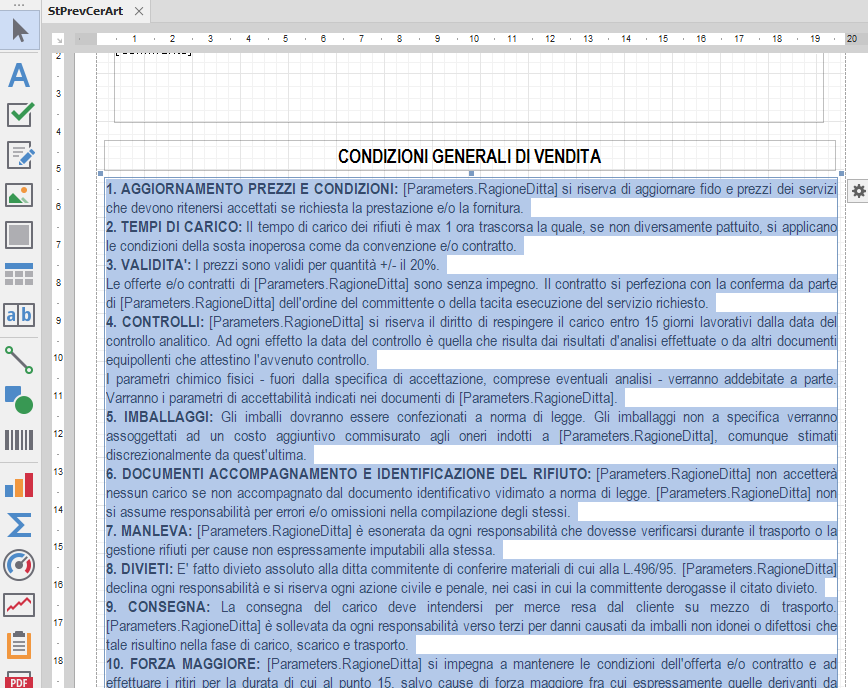Select the Pointer tool in toolbox
Screen dimensions: 868x688
[x=20, y=31]
